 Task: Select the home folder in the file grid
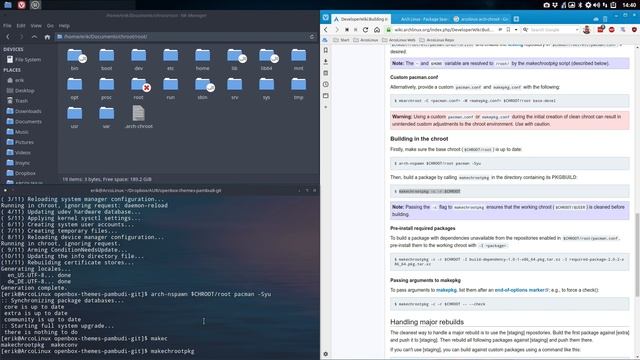point(202,56)
